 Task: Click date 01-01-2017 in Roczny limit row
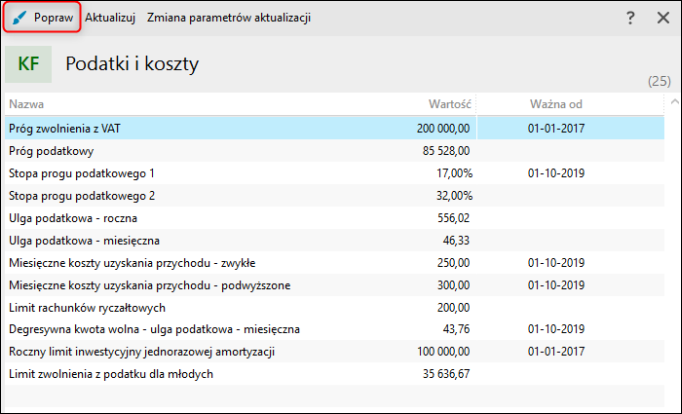(556, 351)
